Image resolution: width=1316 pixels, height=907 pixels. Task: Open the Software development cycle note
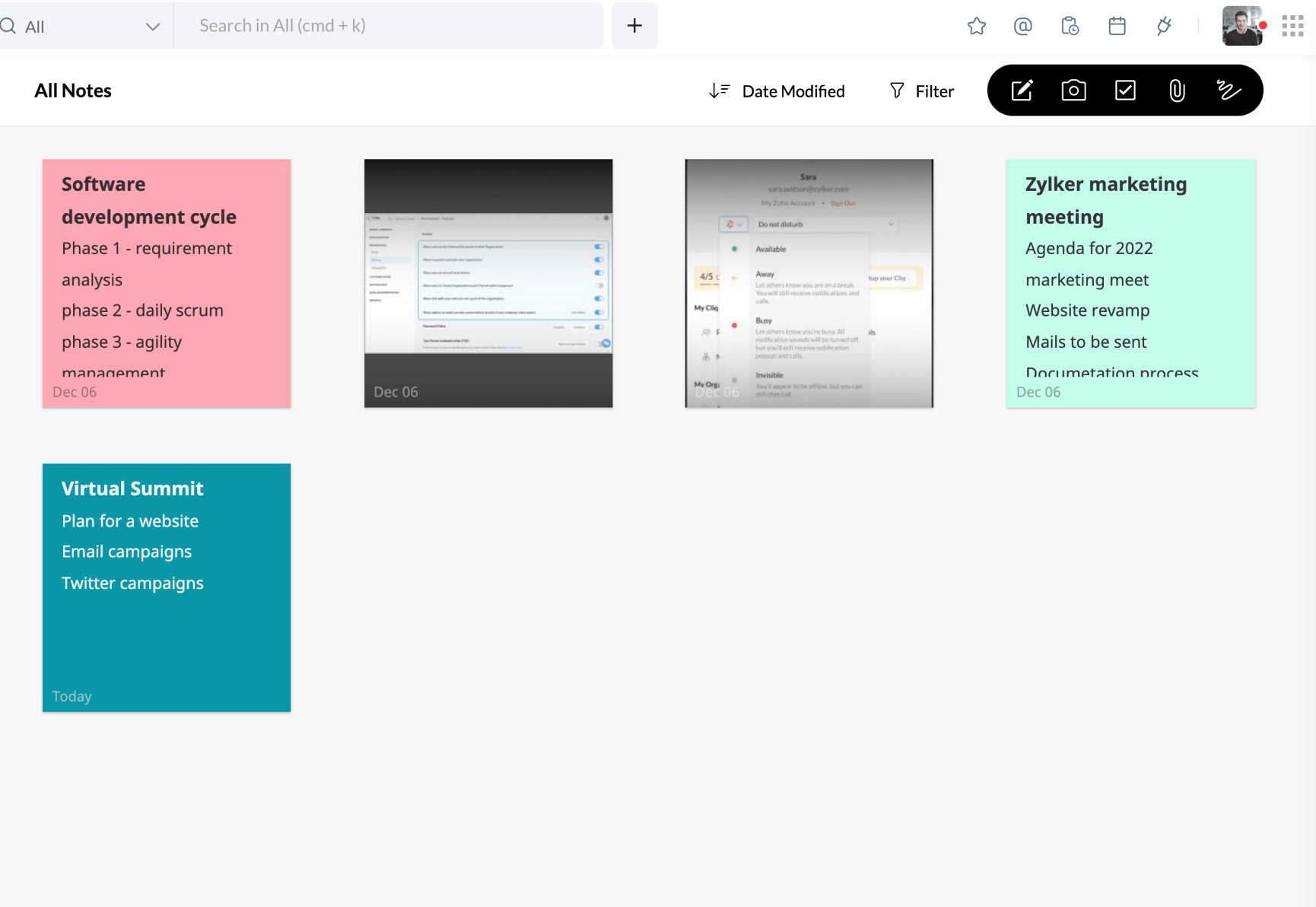[x=166, y=283]
